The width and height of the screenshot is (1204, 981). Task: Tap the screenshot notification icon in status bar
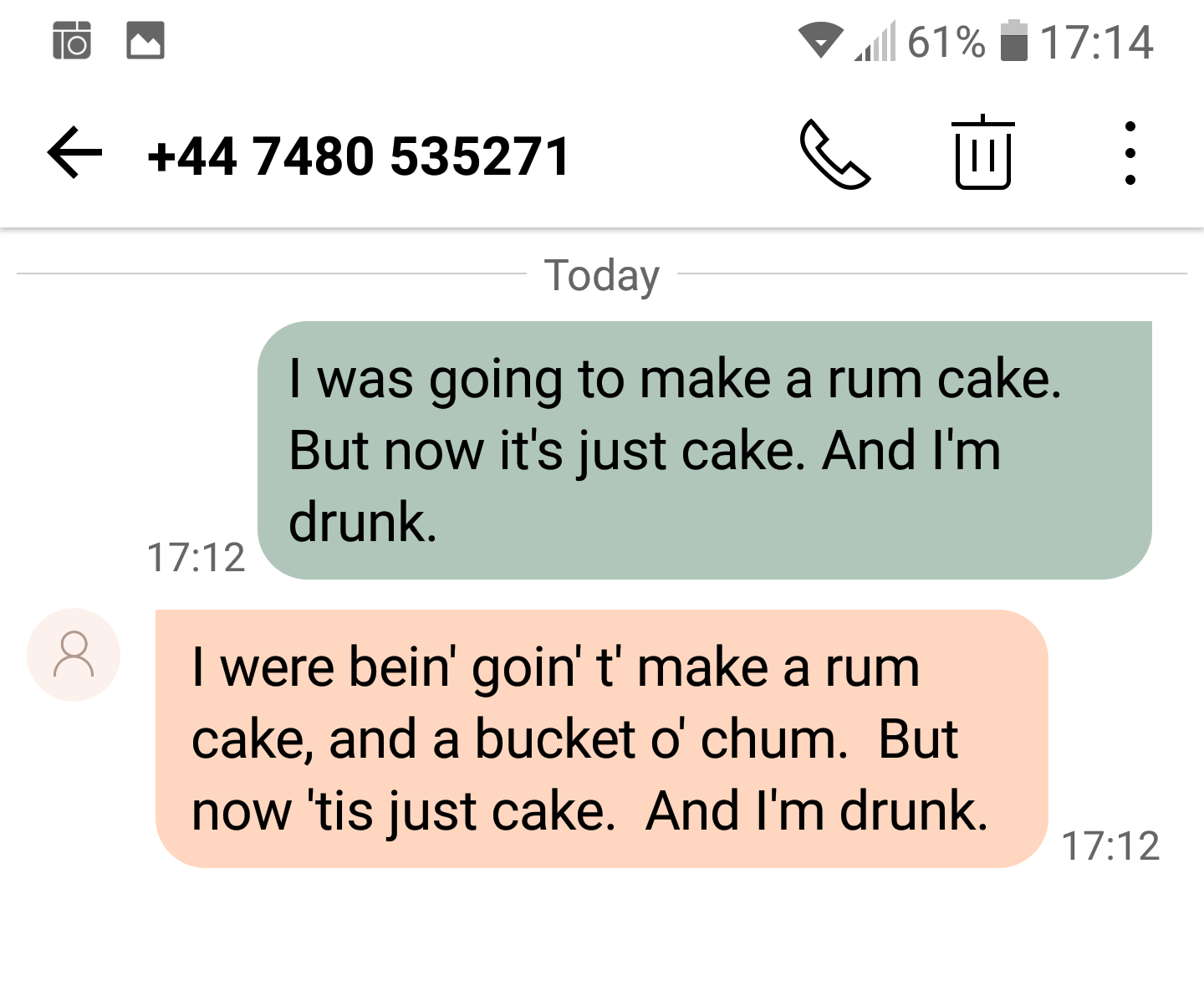click(72, 41)
